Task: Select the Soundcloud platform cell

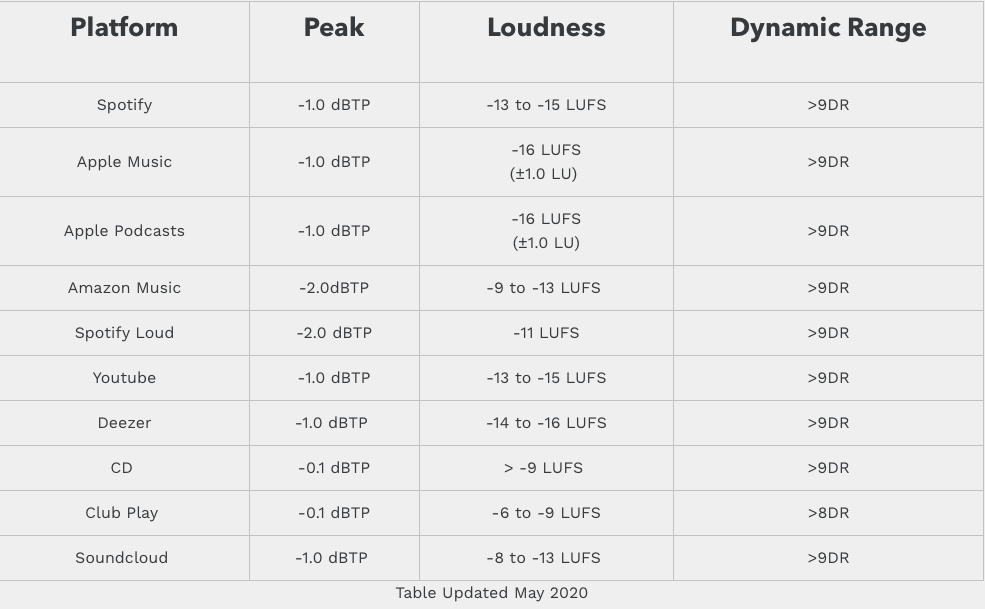Action: click(122, 558)
